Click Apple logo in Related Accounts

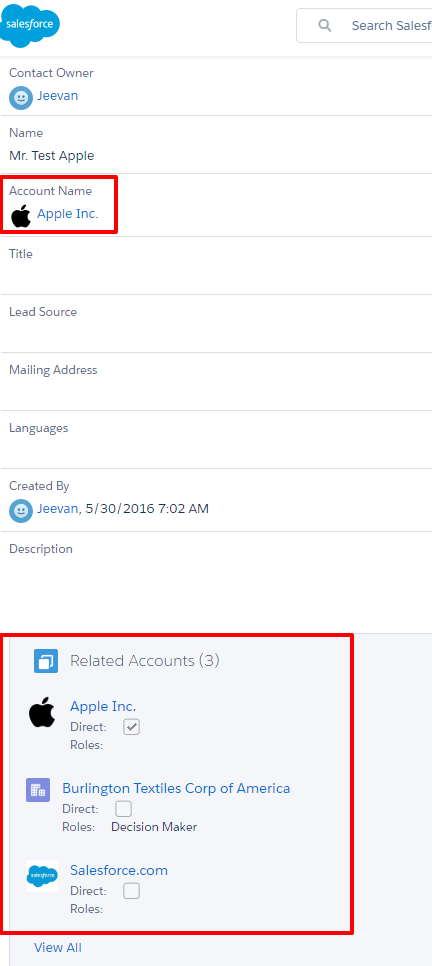42,713
